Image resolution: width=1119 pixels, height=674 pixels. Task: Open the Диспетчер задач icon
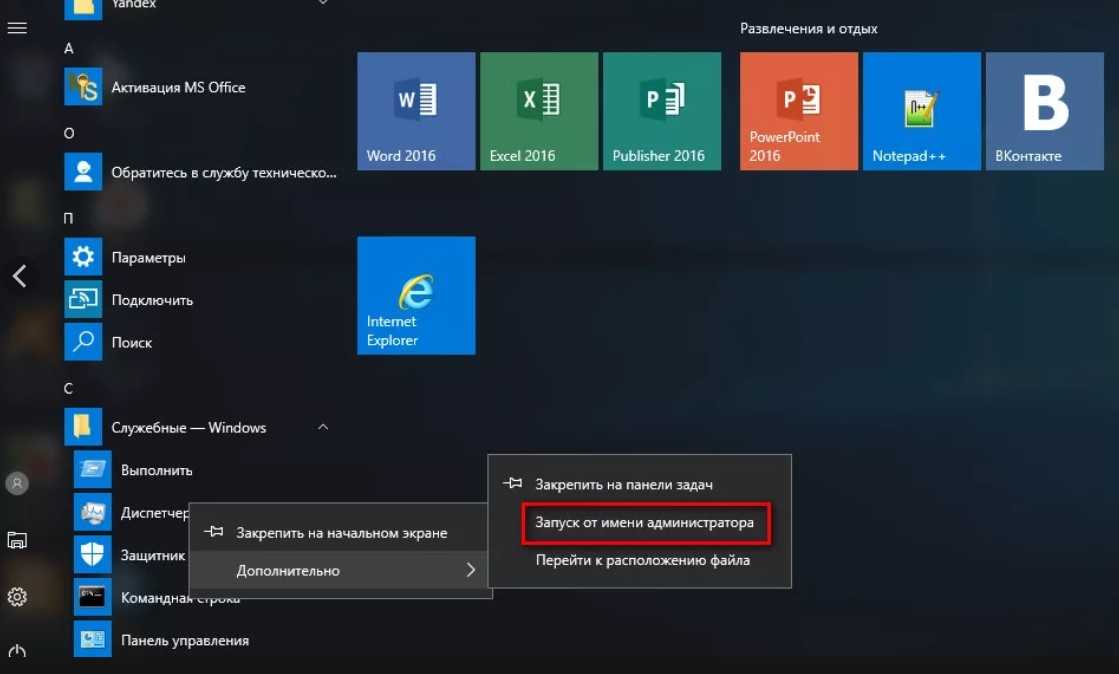pyautogui.click(x=93, y=513)
